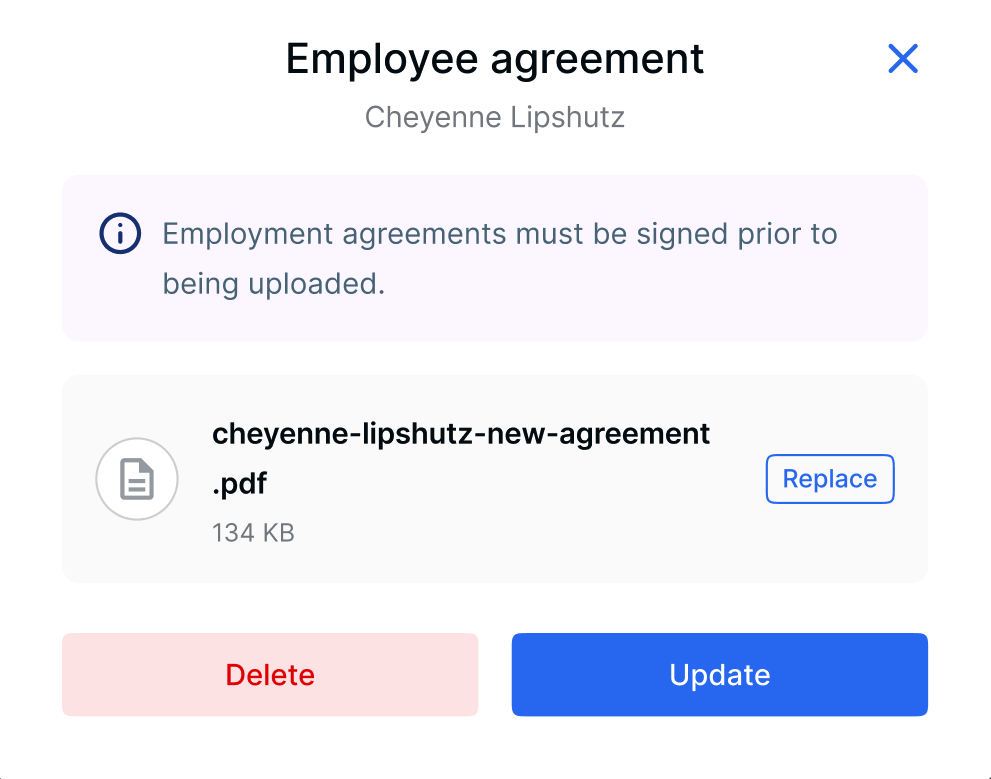Click the blue Update button

coord(719,675)
